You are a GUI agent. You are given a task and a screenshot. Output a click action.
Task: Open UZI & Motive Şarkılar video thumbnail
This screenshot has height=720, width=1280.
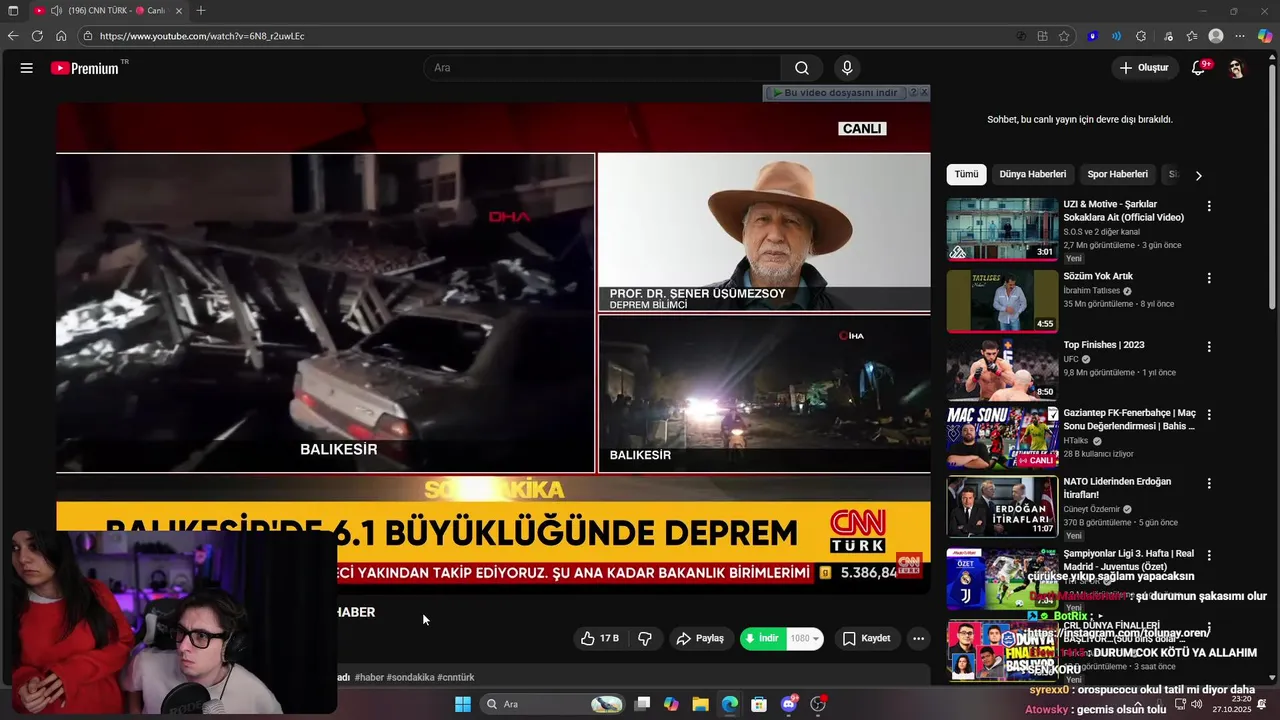pos(1002,229)
